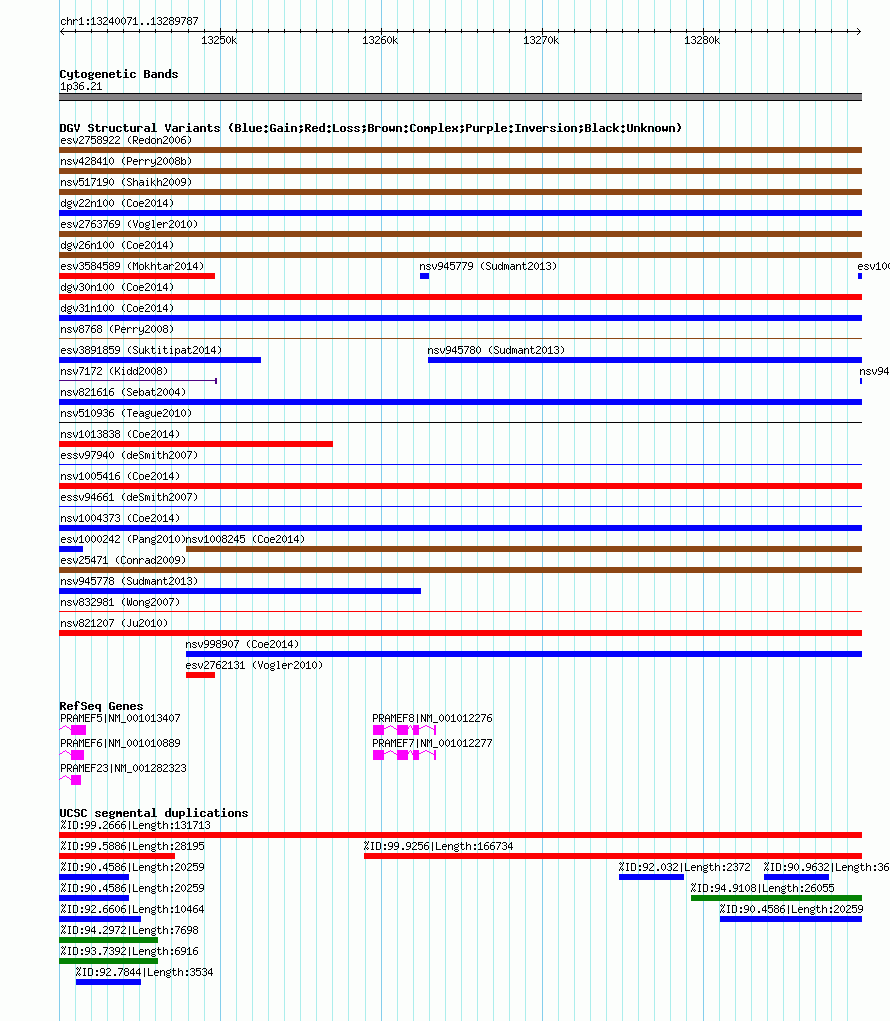
Task: Open dgv30n100 (Coe2014) variant label
Action: point(117,287)
